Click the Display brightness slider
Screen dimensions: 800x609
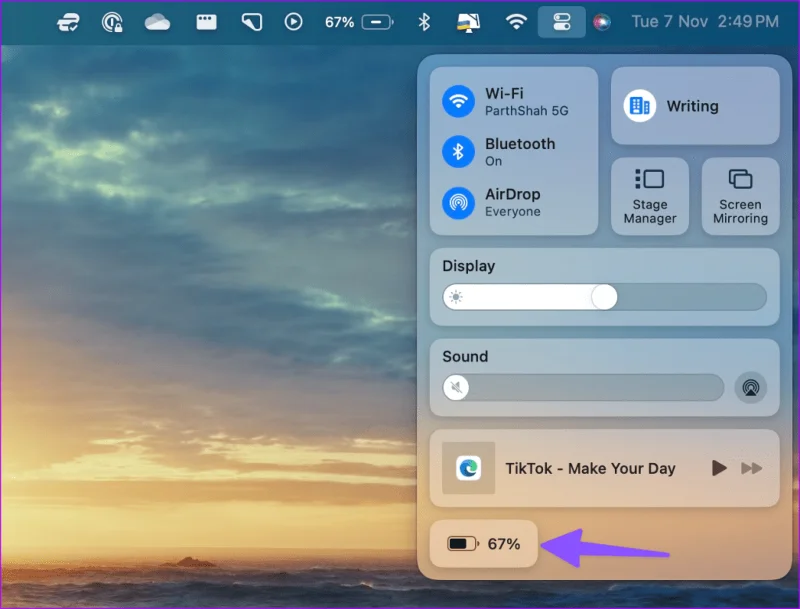pyautogui.click(x=605, y=297)
